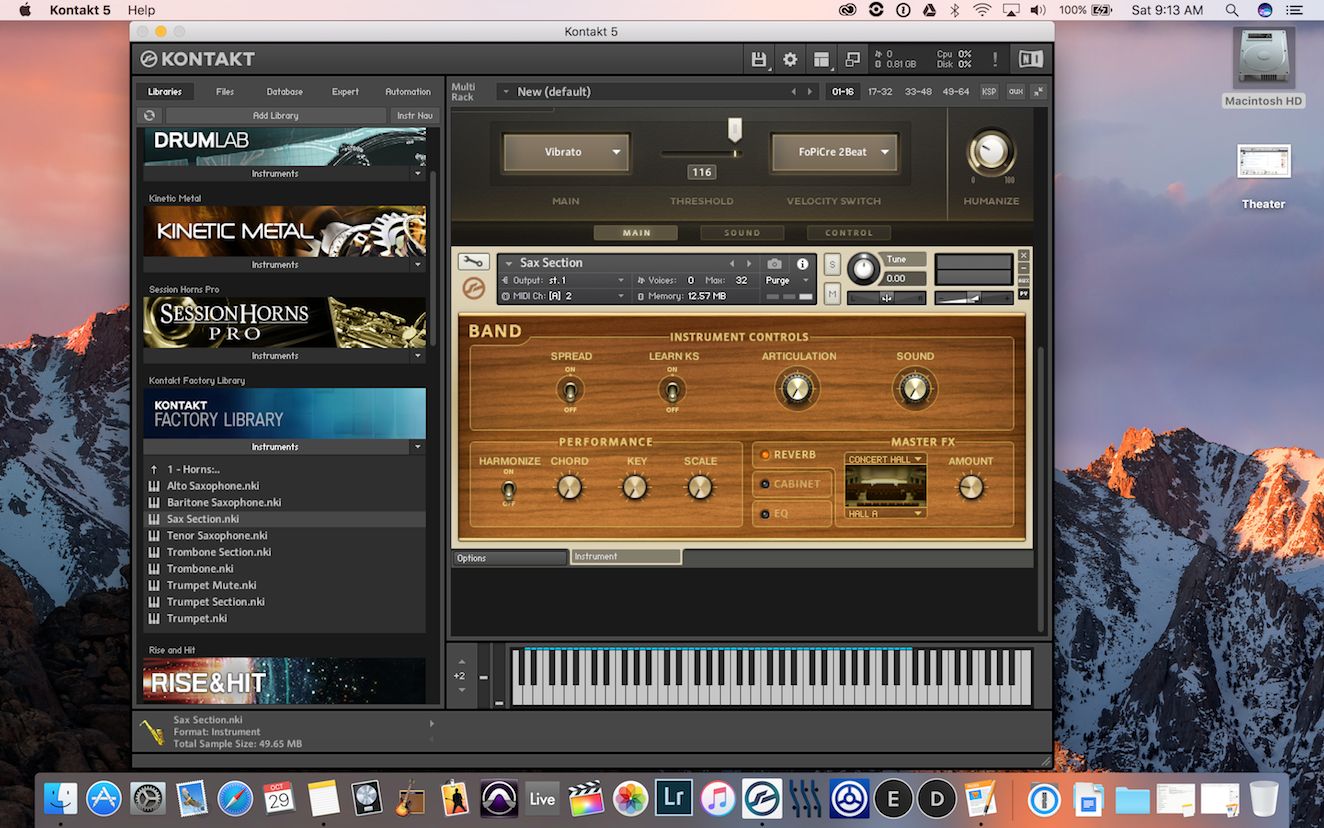Click previous multi arrow beside New (default)

pos(794,91)
